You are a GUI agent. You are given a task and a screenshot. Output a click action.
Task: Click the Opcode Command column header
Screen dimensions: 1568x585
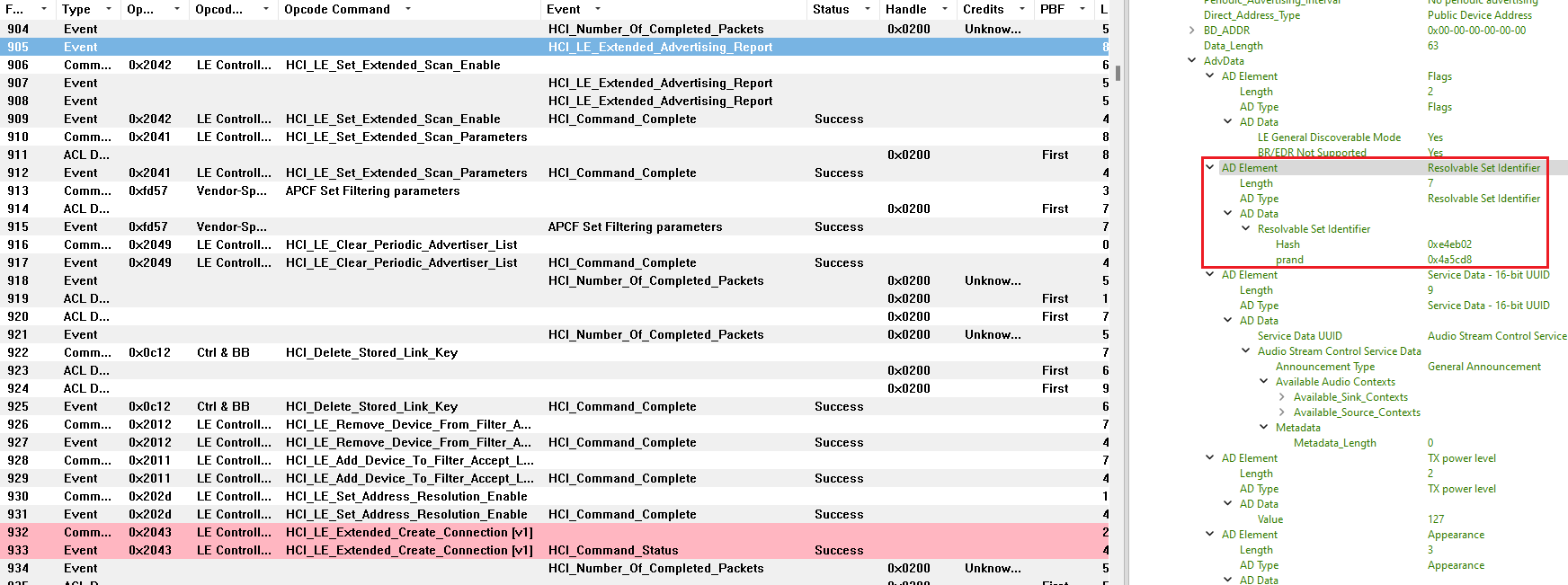click(337, 9)
